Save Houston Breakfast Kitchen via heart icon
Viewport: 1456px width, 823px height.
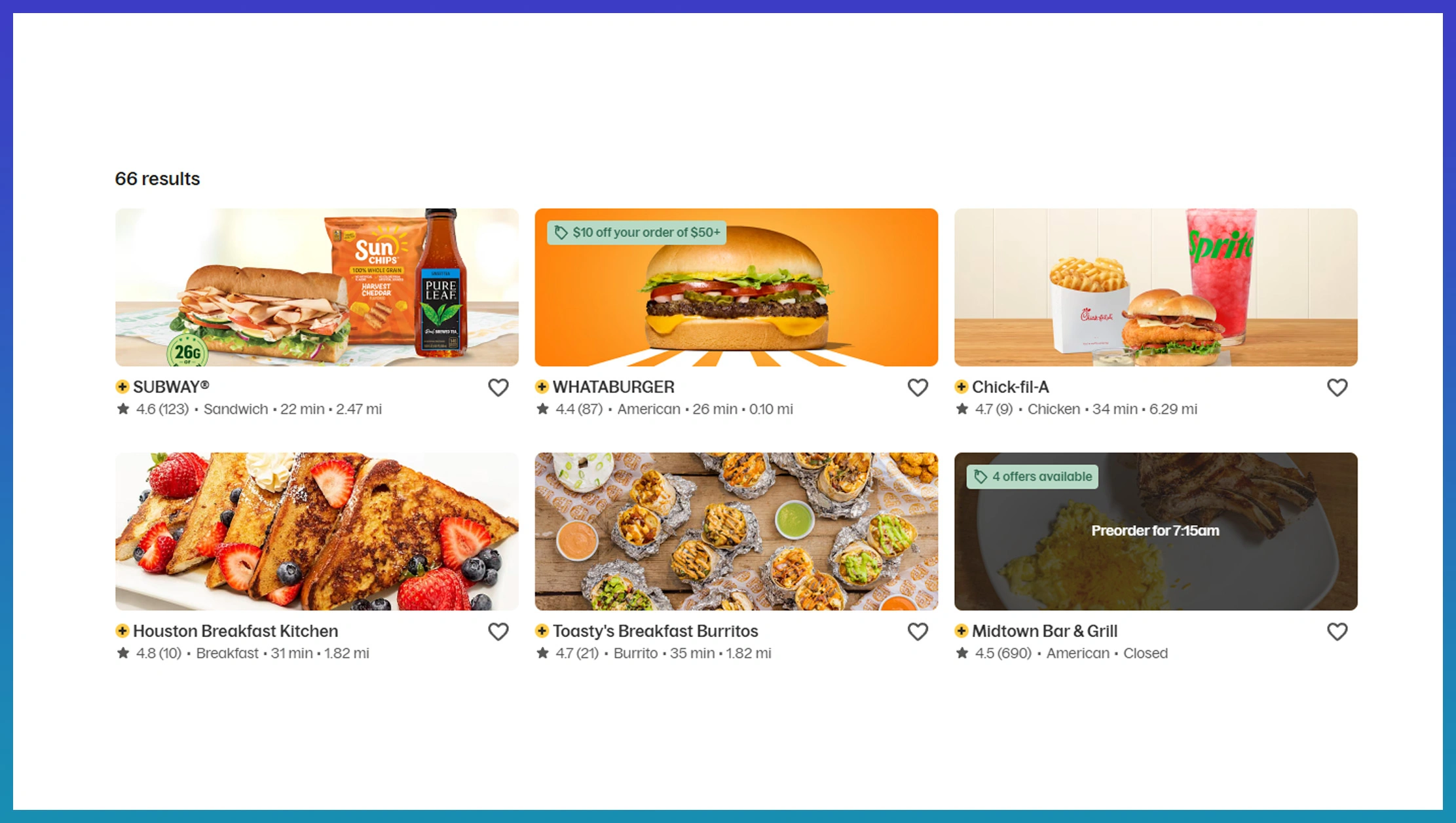click(x=498, y=631)
